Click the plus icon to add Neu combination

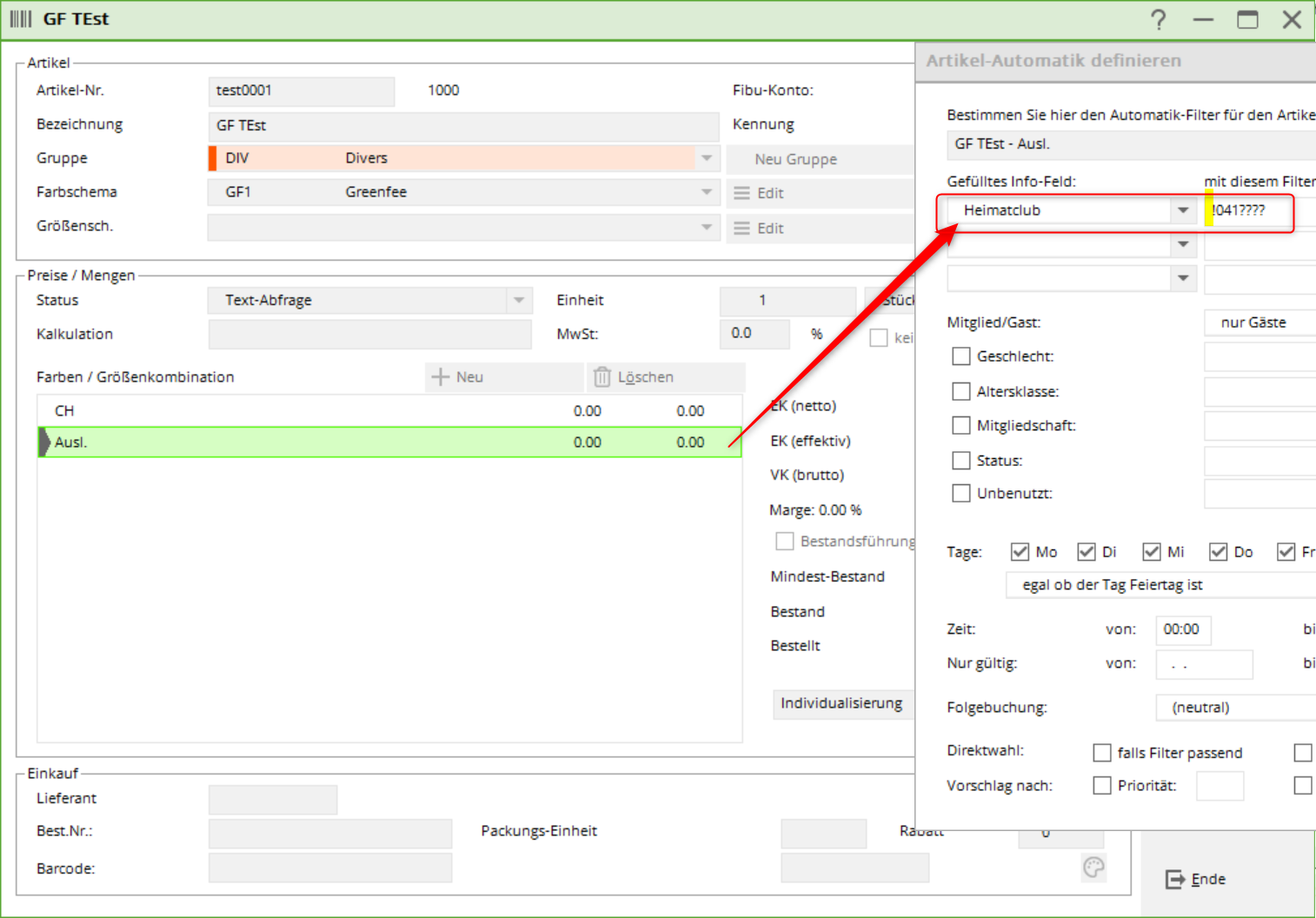pyautogui.click(x=441, y=376)
